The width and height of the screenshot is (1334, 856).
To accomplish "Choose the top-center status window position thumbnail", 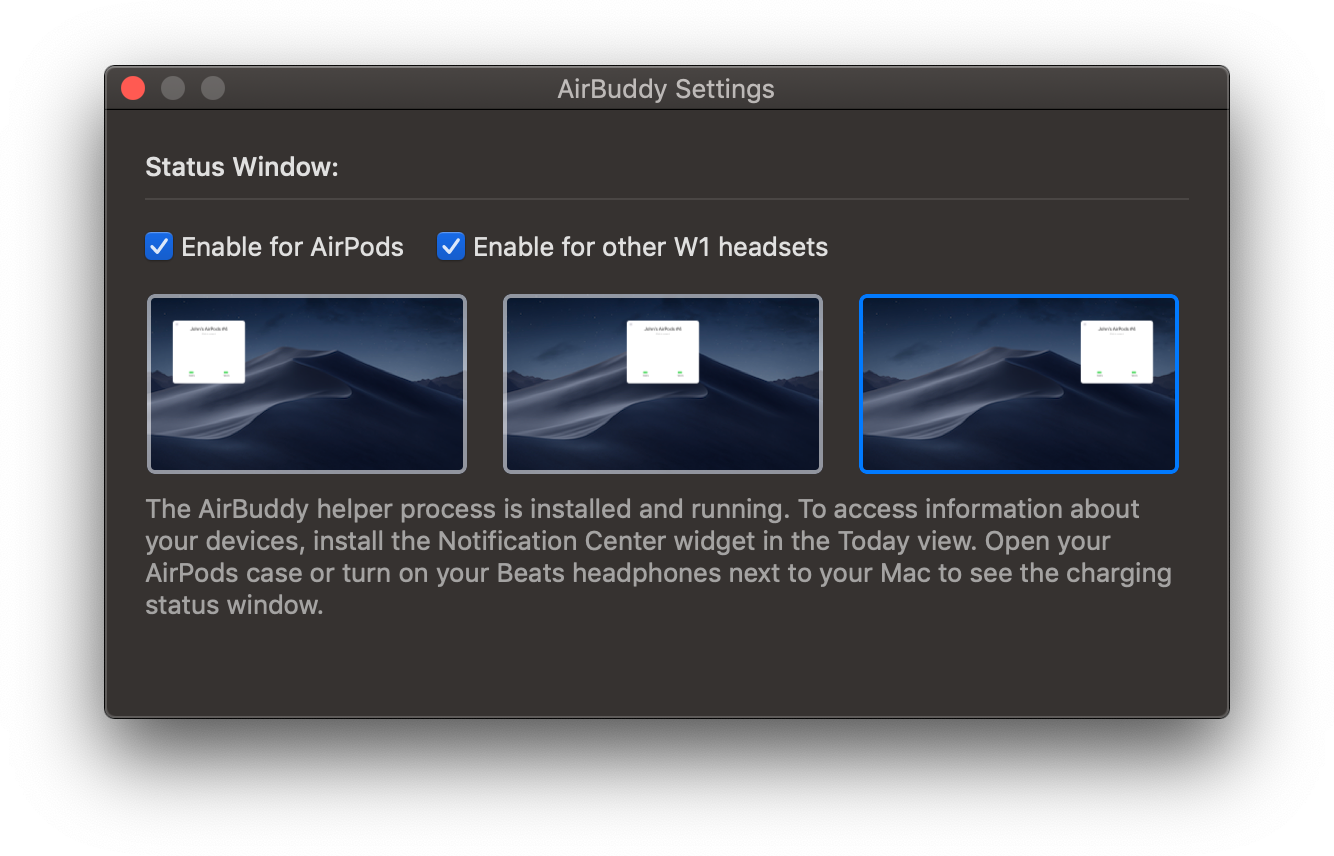I will coord(663,384).
